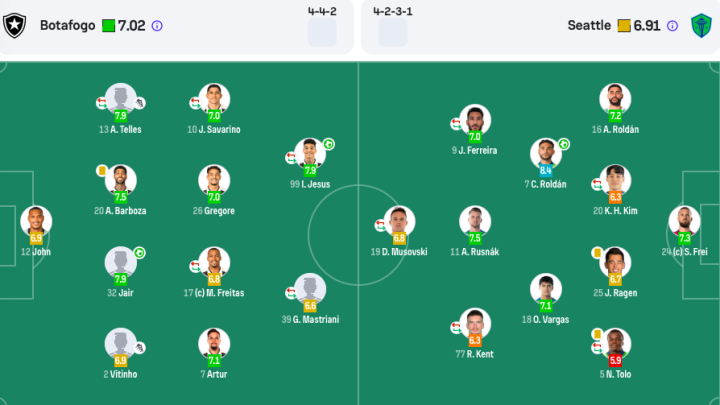Click the goal icon on C. Roldán
The height and width of the screenshot is (405, 720).
pyautogui.click(x=564, y=144)
